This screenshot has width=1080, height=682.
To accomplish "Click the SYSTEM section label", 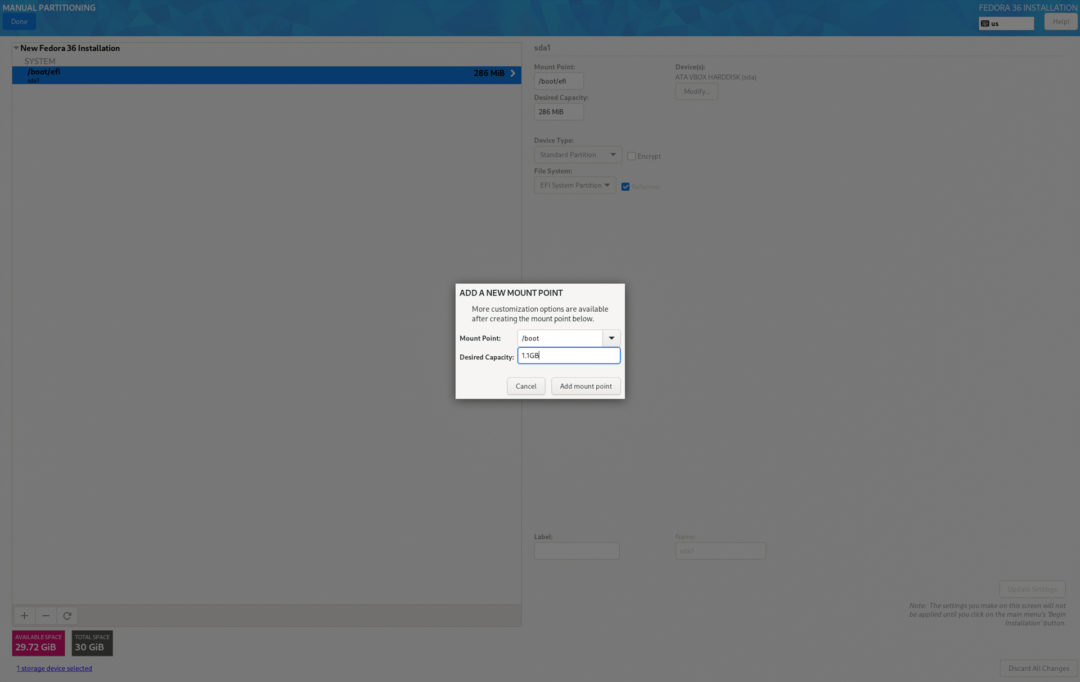I will tap(40, 61).
